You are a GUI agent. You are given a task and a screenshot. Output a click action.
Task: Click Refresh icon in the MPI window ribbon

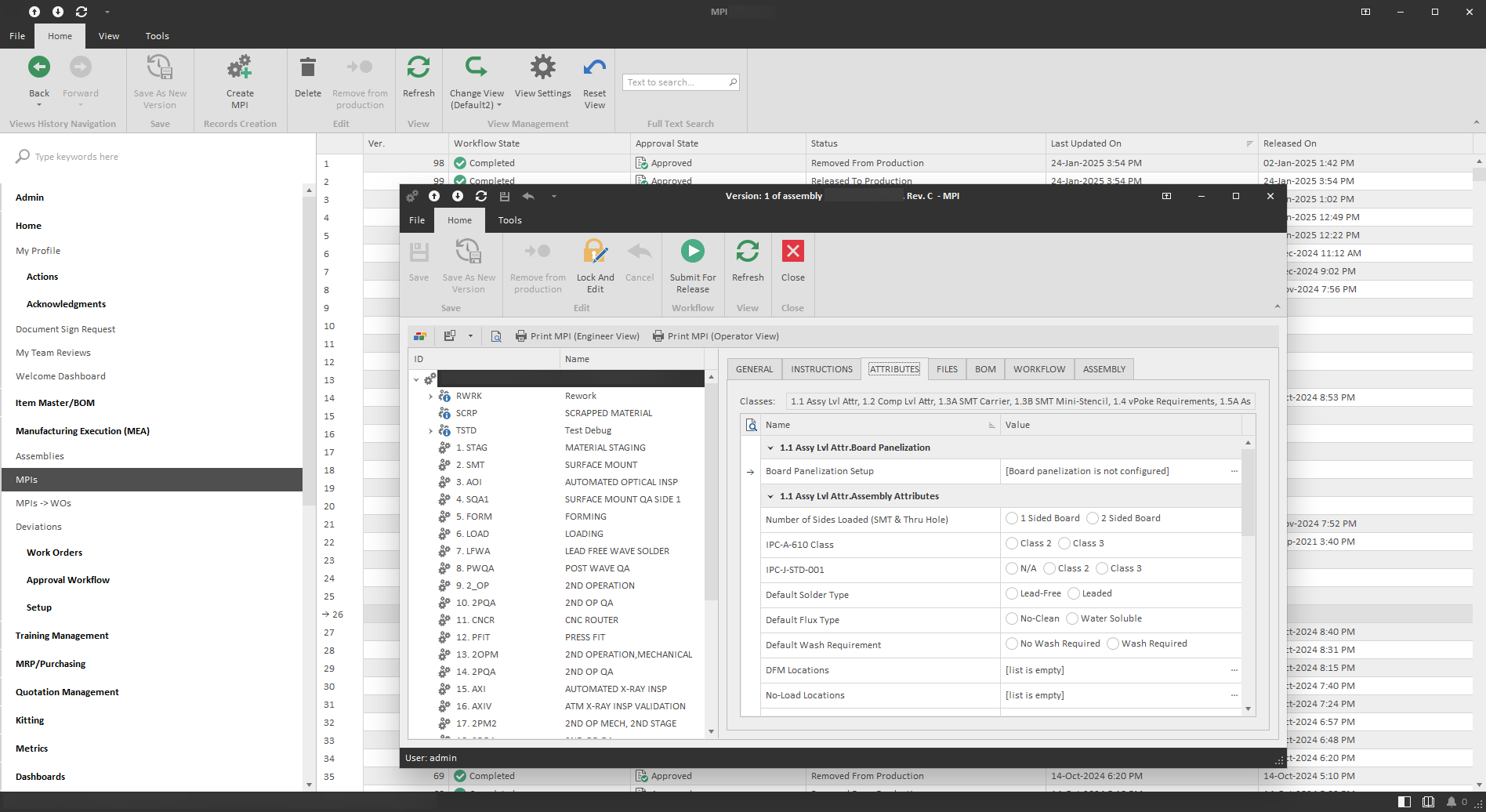747,252
